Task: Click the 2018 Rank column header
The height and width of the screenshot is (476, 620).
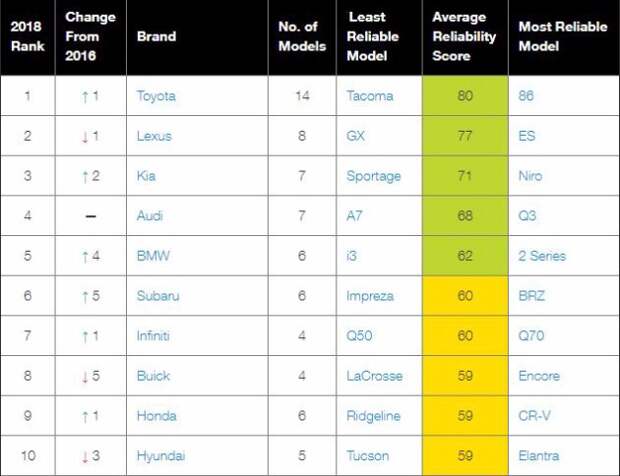Action: 27,36
